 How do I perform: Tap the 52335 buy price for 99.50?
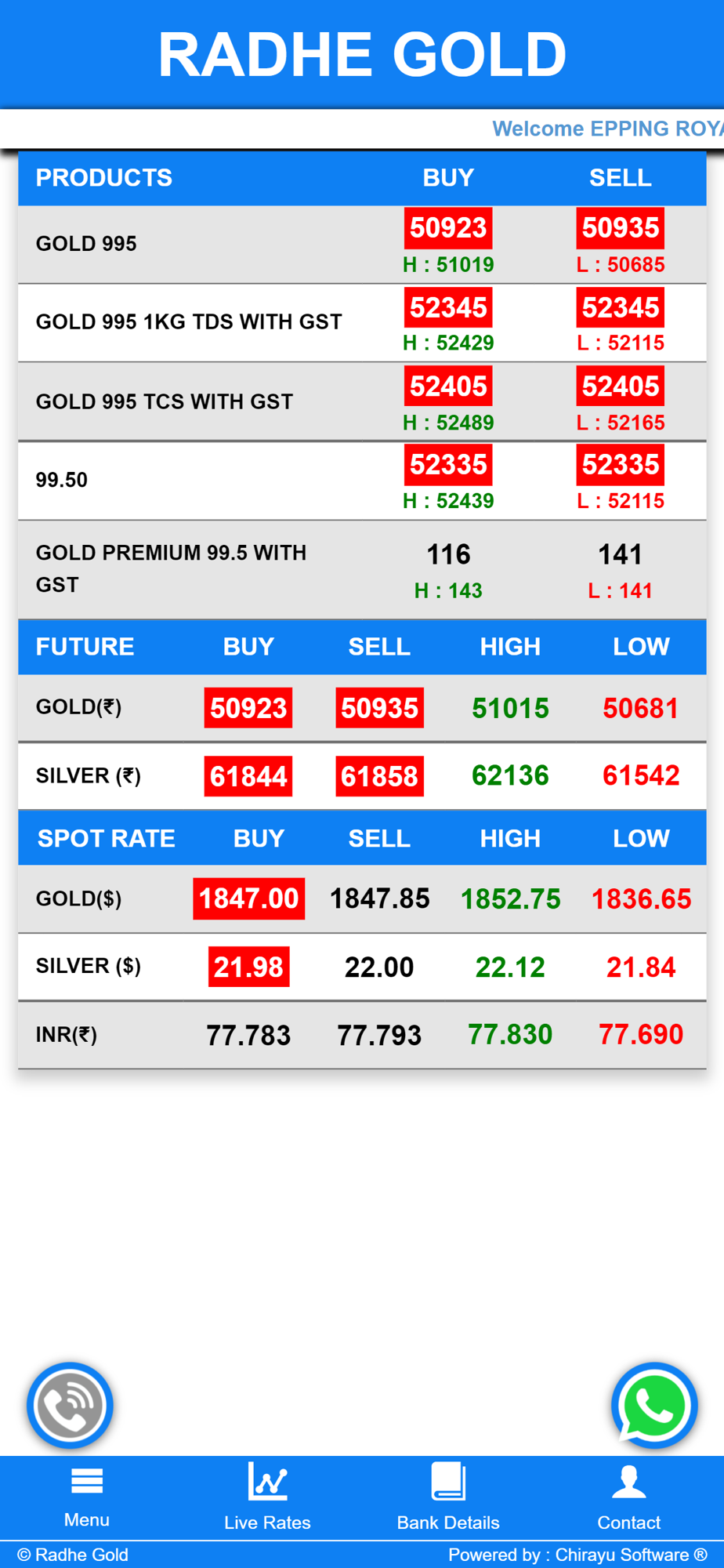tap(448, 465)
